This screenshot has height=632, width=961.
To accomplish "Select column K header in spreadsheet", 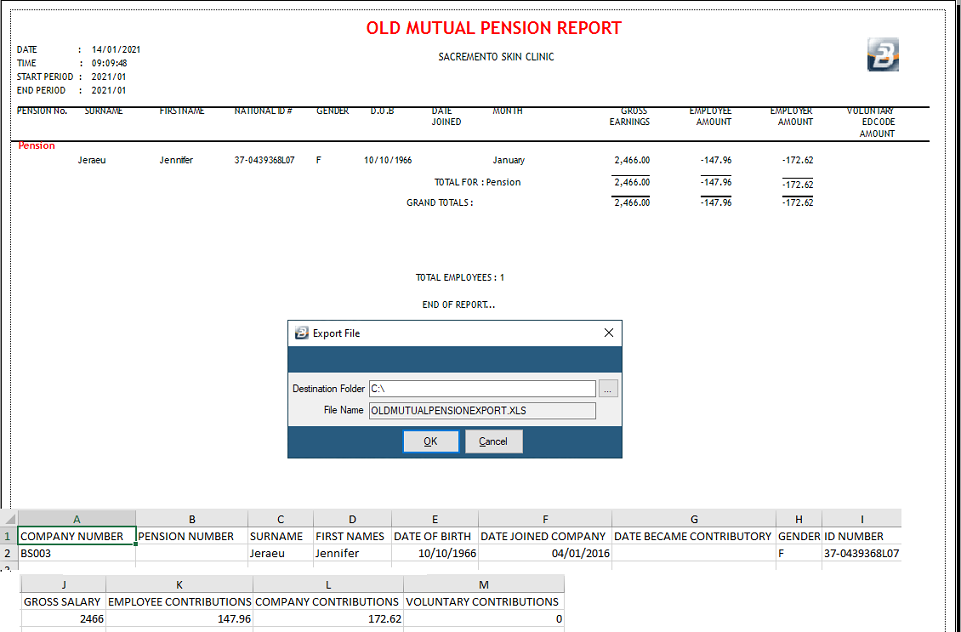I will pos(180,585).
